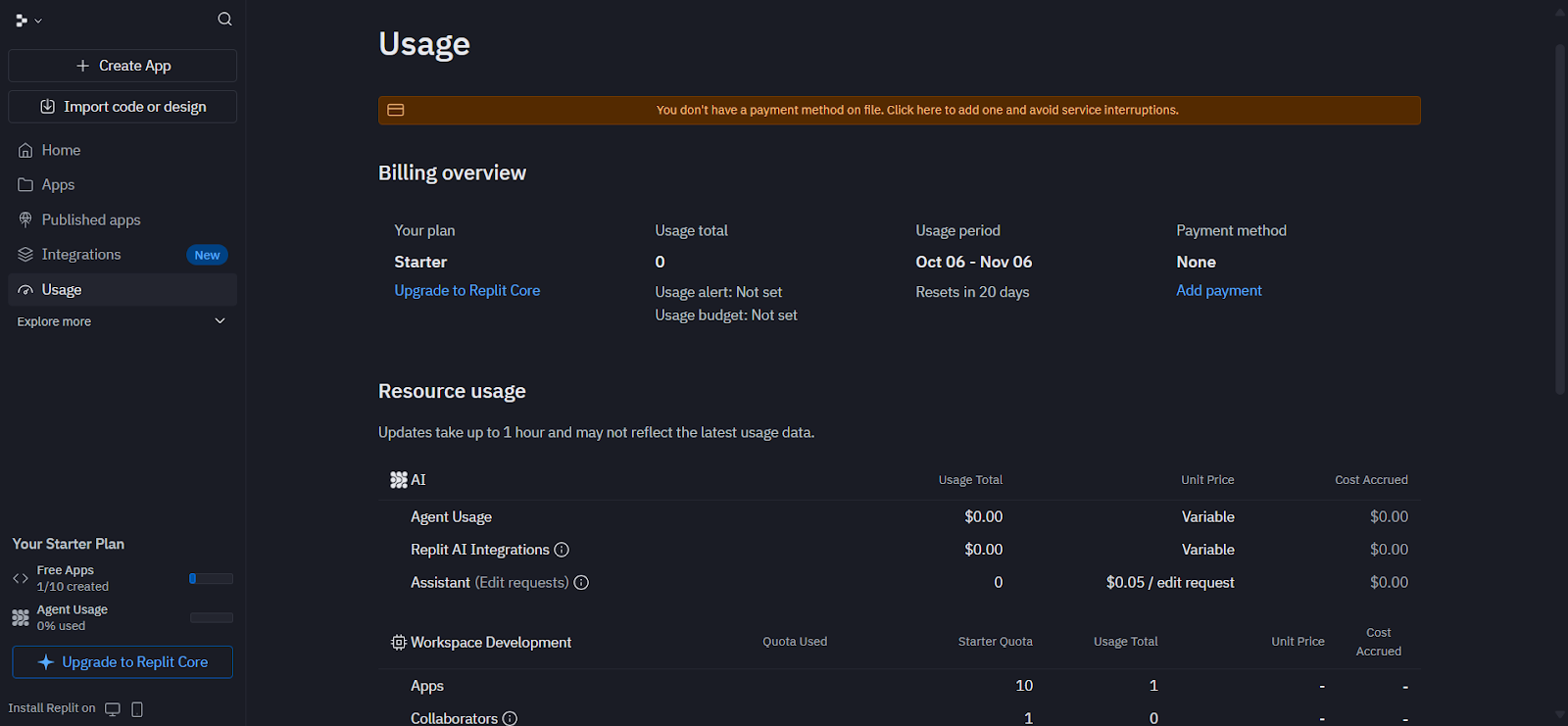Click the mobile install icon
Image resolution: width=1568 pixels, height=726 pixels.
coord(137,709)
